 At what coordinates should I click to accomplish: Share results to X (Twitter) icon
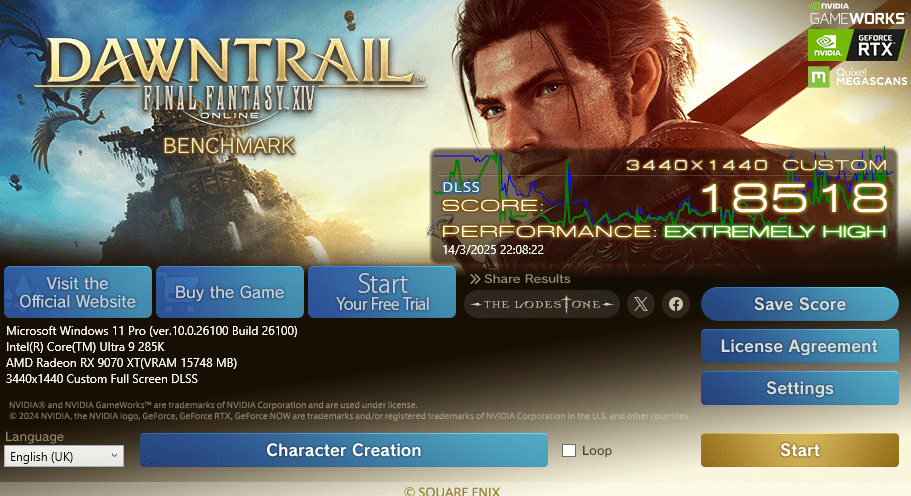coord(641,304)
